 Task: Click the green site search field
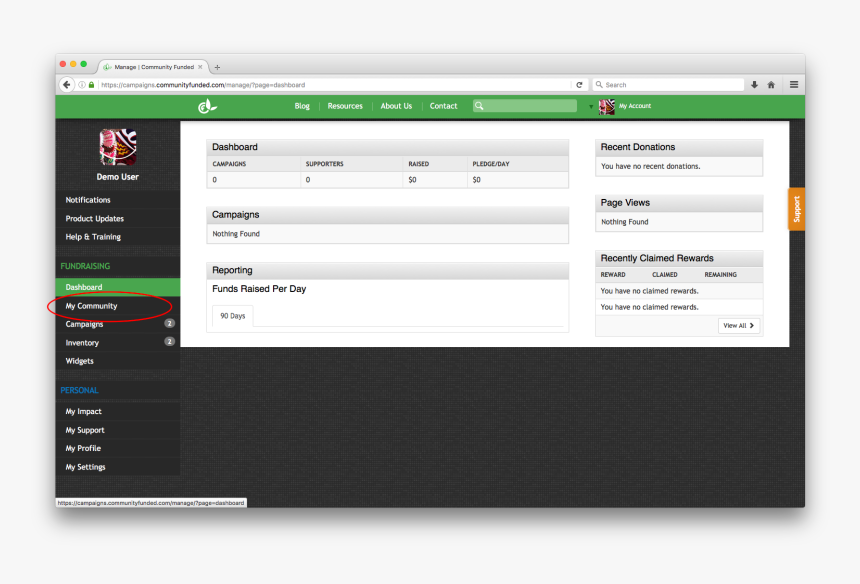pyautogui.click(x=525, y=106)
